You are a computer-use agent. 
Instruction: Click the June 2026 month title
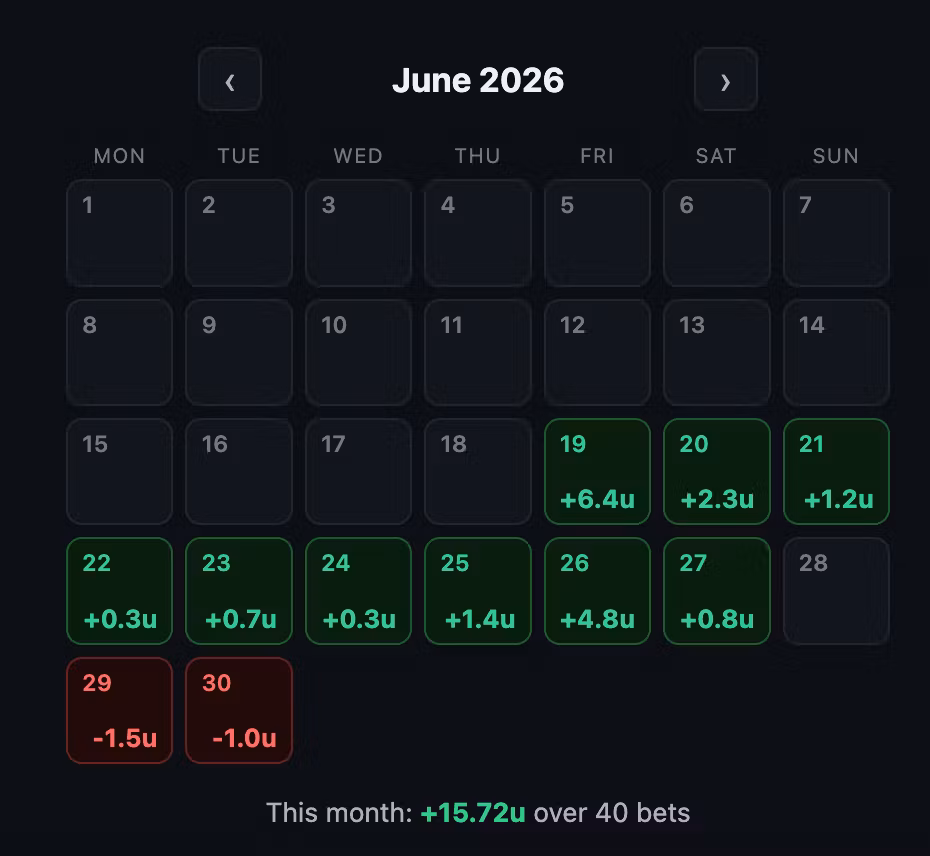478,80
